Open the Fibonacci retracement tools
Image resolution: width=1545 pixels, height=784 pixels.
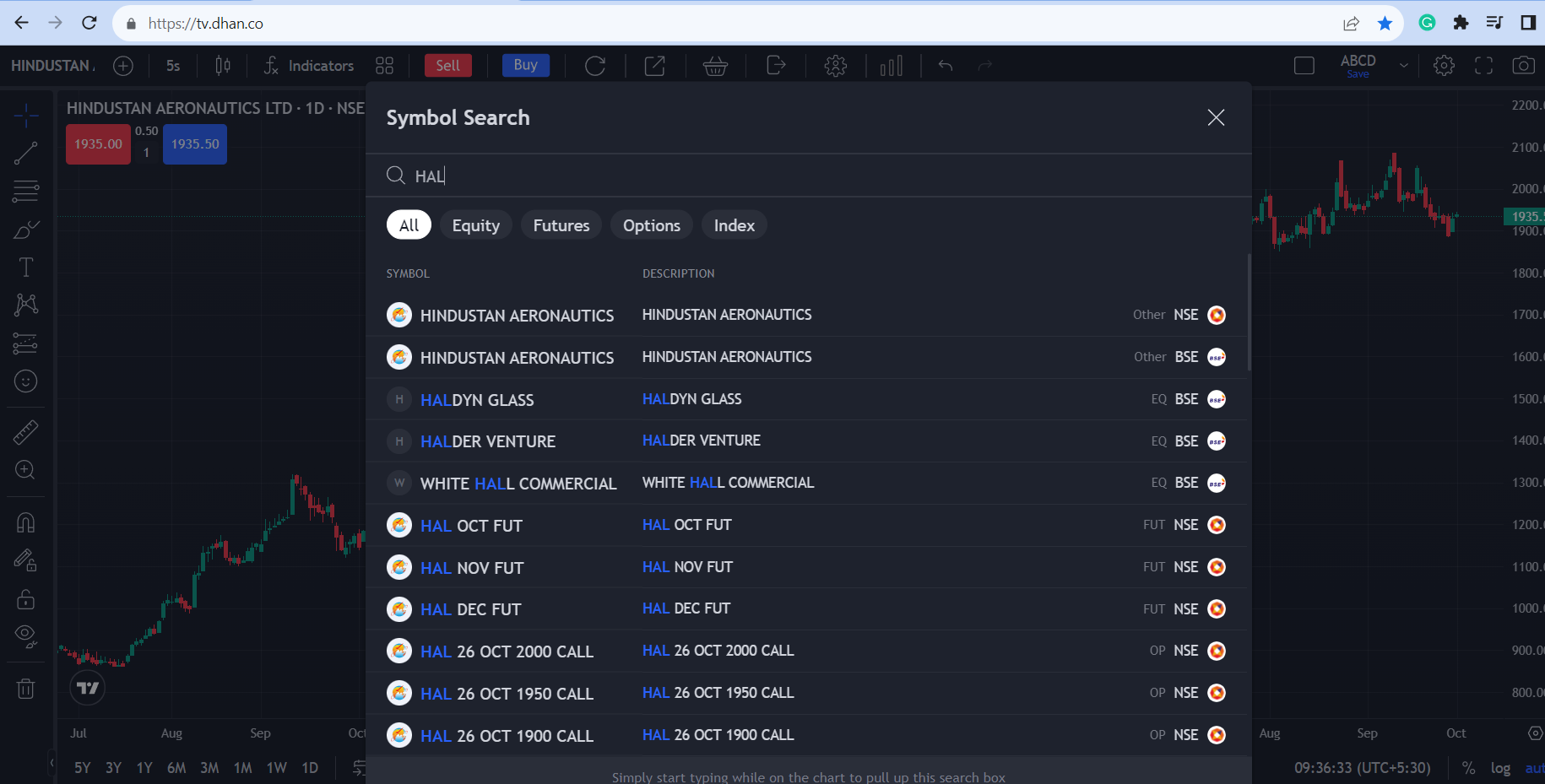coord(25,192)
